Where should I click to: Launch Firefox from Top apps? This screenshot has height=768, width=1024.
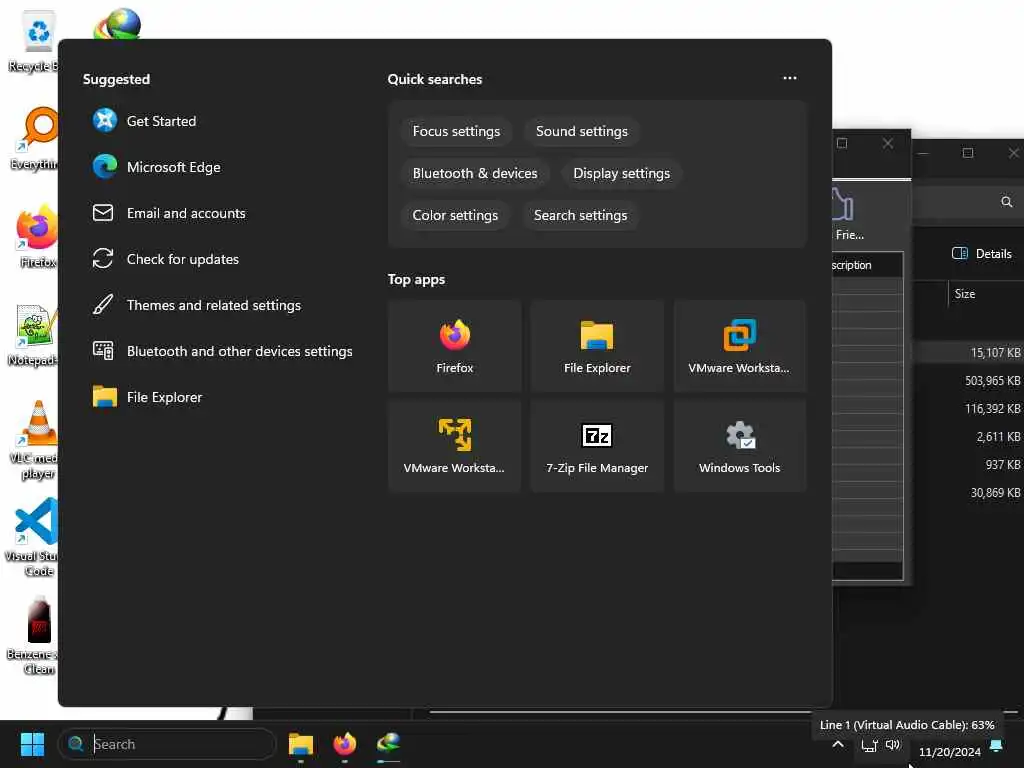455,346
